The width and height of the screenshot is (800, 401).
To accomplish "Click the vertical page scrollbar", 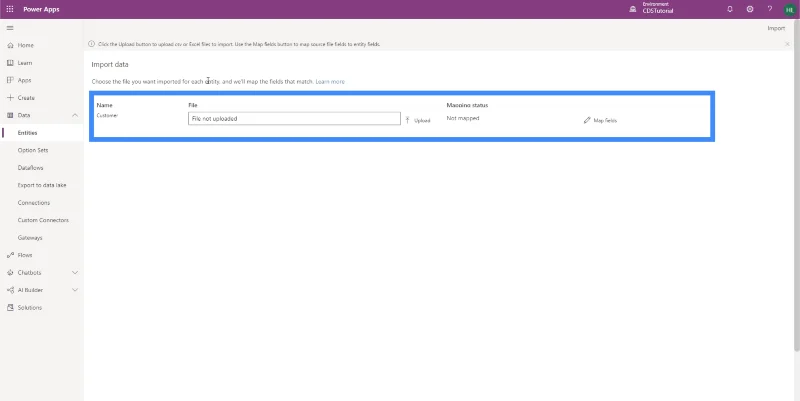I will point(796,186).
